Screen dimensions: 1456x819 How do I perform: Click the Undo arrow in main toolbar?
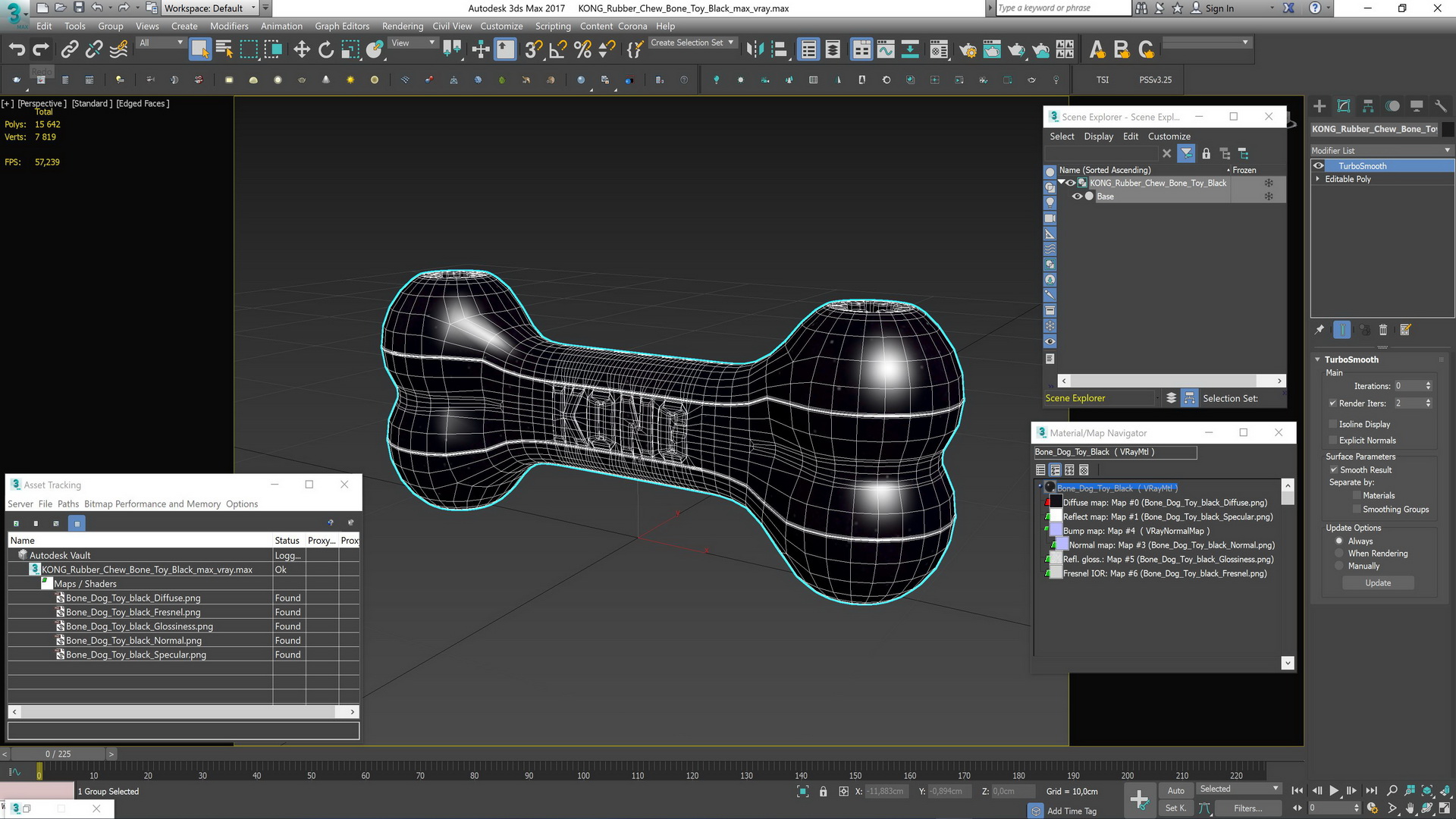click(x=17, y=50)
